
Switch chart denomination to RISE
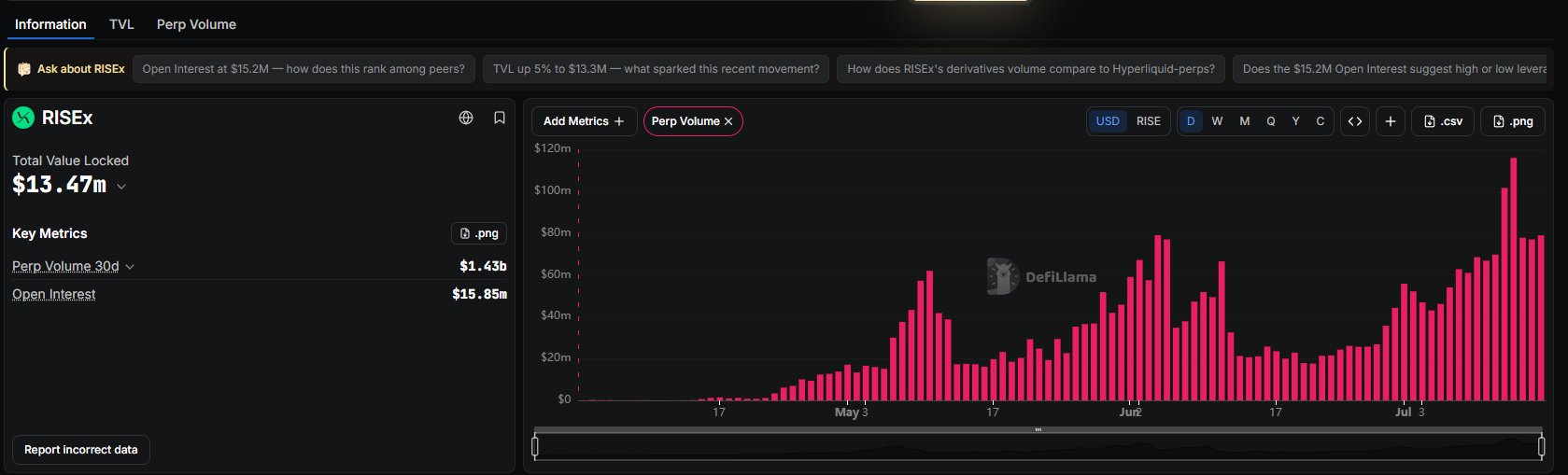click(x=1149, y=121)
